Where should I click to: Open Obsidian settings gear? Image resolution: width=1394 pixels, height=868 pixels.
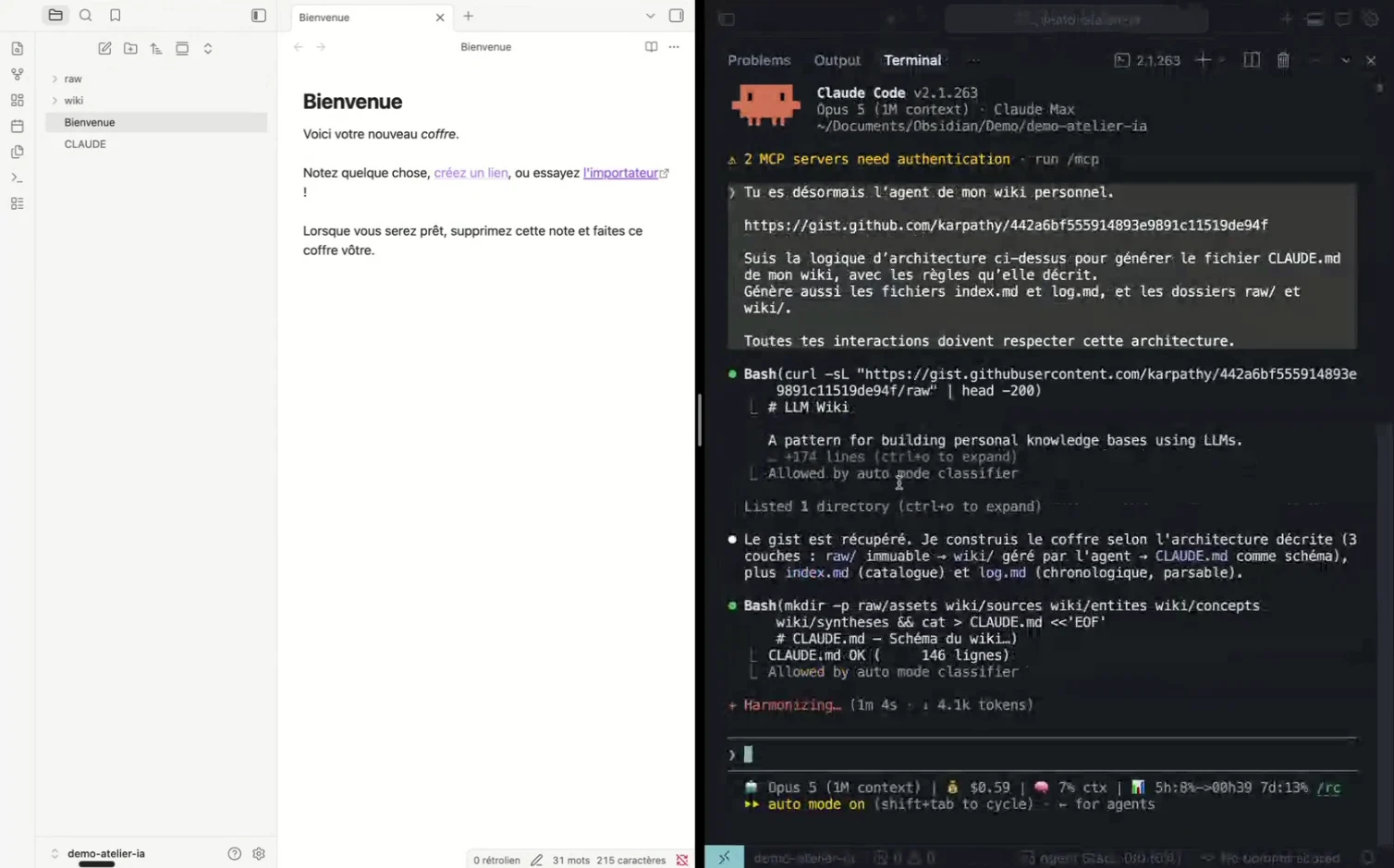click(x=259, y=853)
